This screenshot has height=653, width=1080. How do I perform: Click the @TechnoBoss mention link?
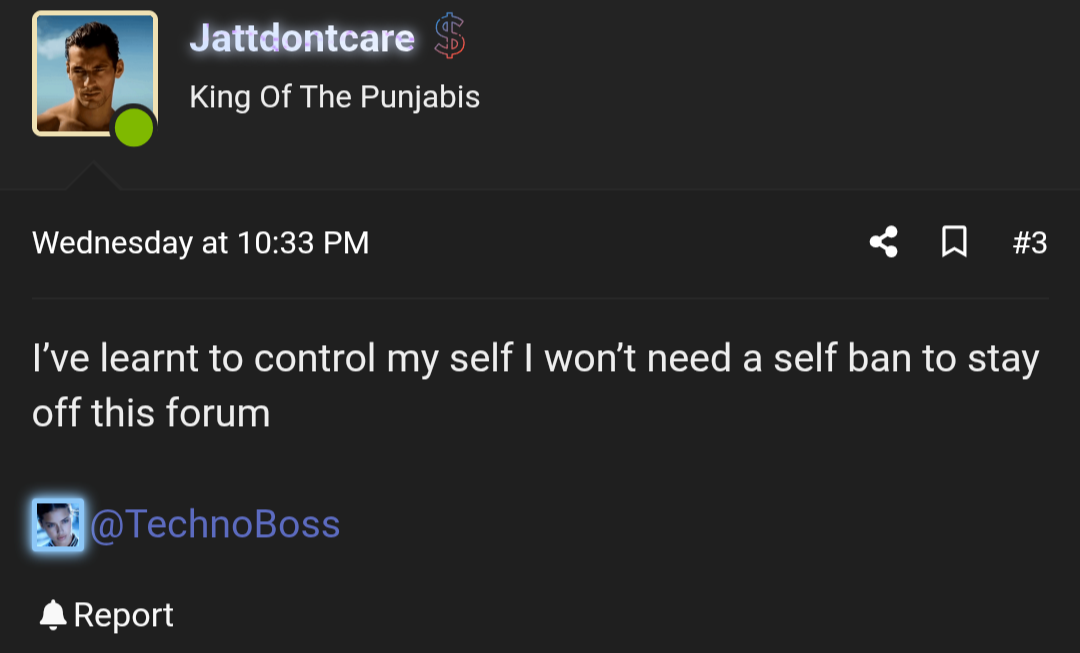[215, 525]
